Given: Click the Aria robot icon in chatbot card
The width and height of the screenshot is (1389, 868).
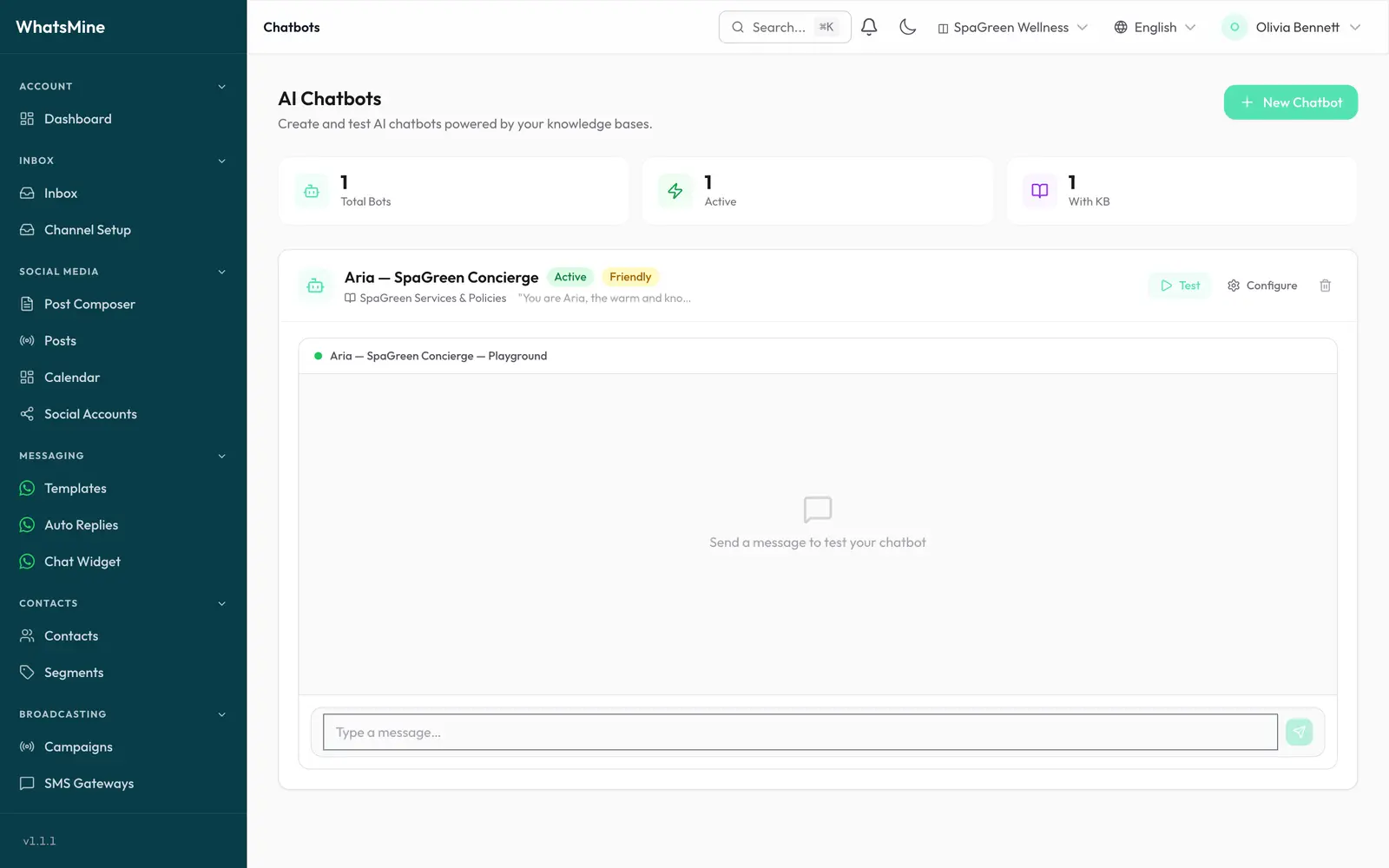Looking at the screenshot, I should (315, 286).
